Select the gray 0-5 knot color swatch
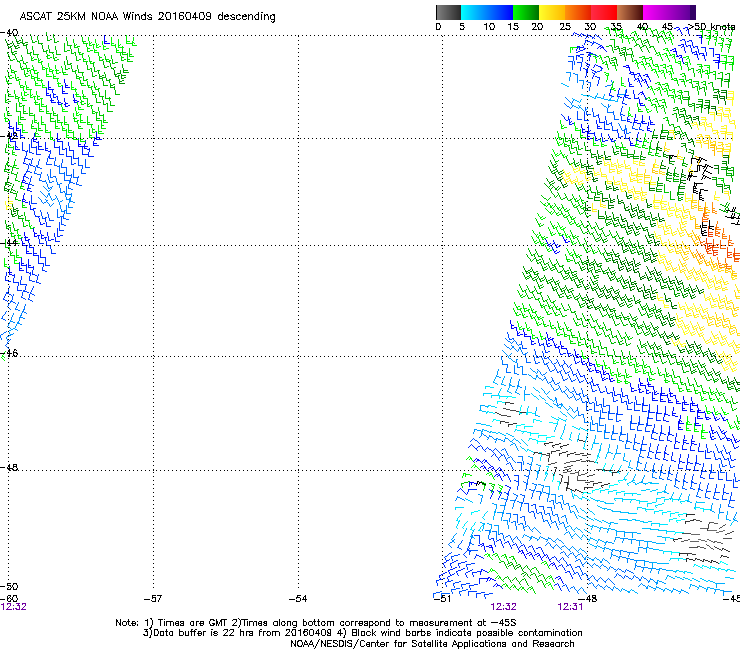 click(448, 12)
